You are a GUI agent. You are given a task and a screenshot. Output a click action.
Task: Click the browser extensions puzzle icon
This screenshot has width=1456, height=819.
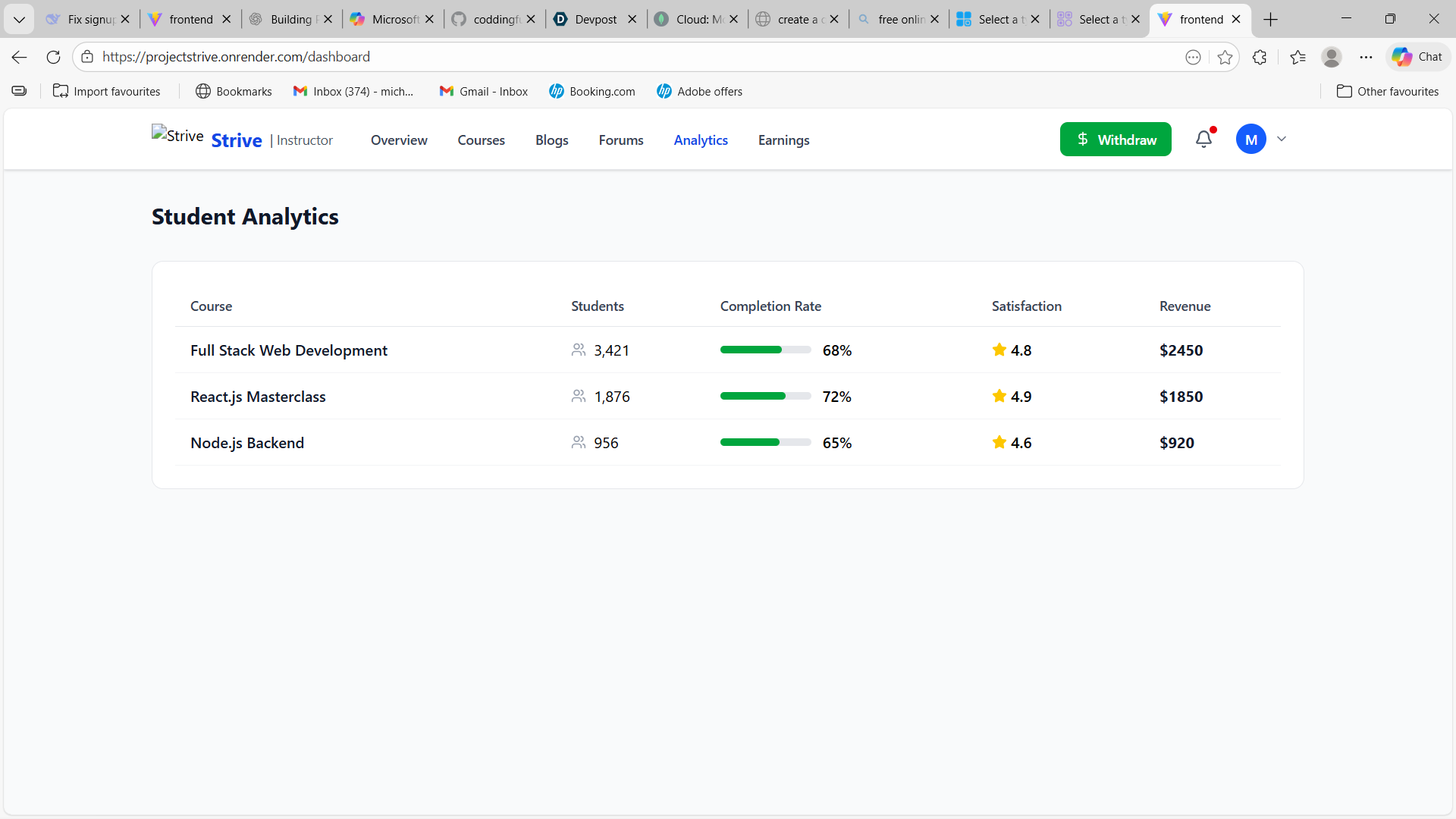coord(1260,57)
